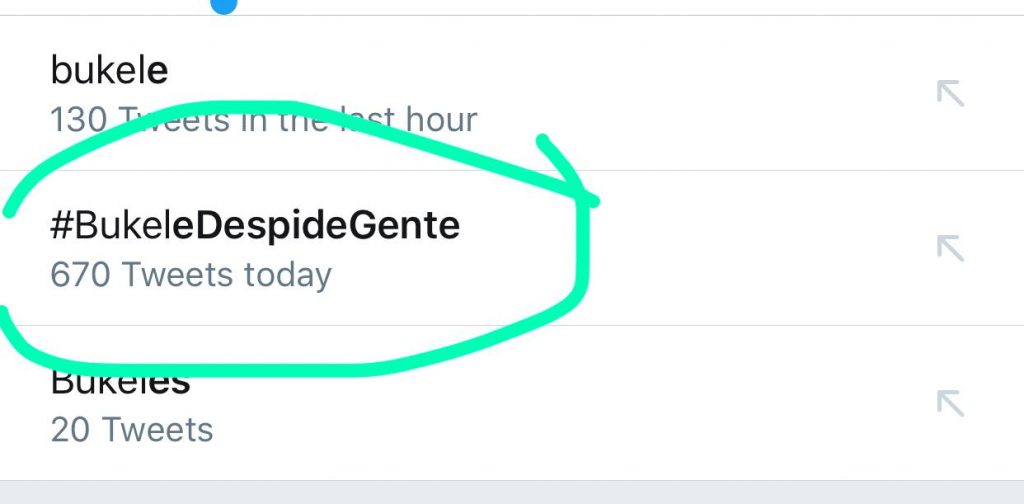Click the blue dot at the top edge
1024x504 pixels.
point(224,6)
